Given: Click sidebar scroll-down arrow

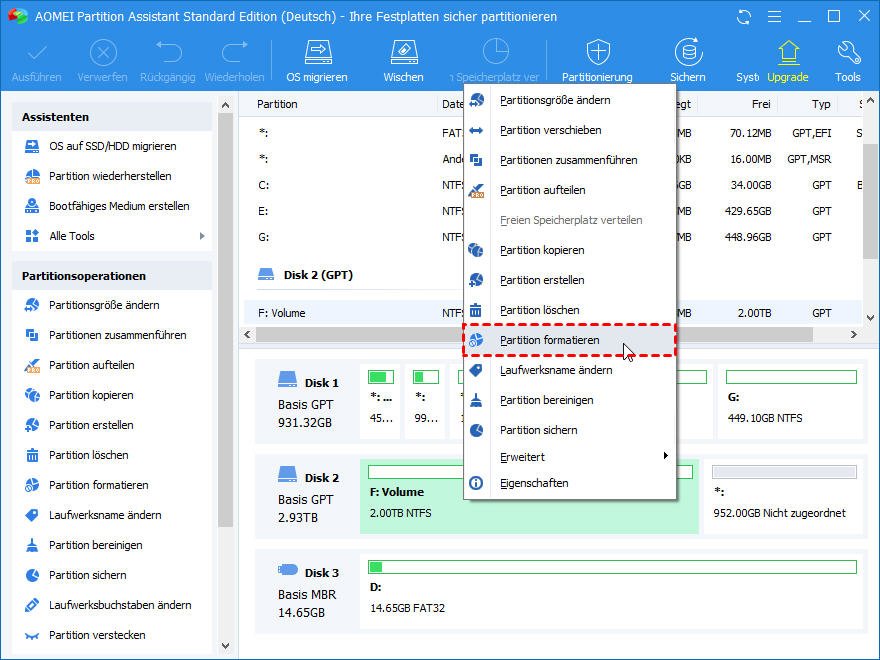Looking at the screenshot, I should tap(226, 647).
